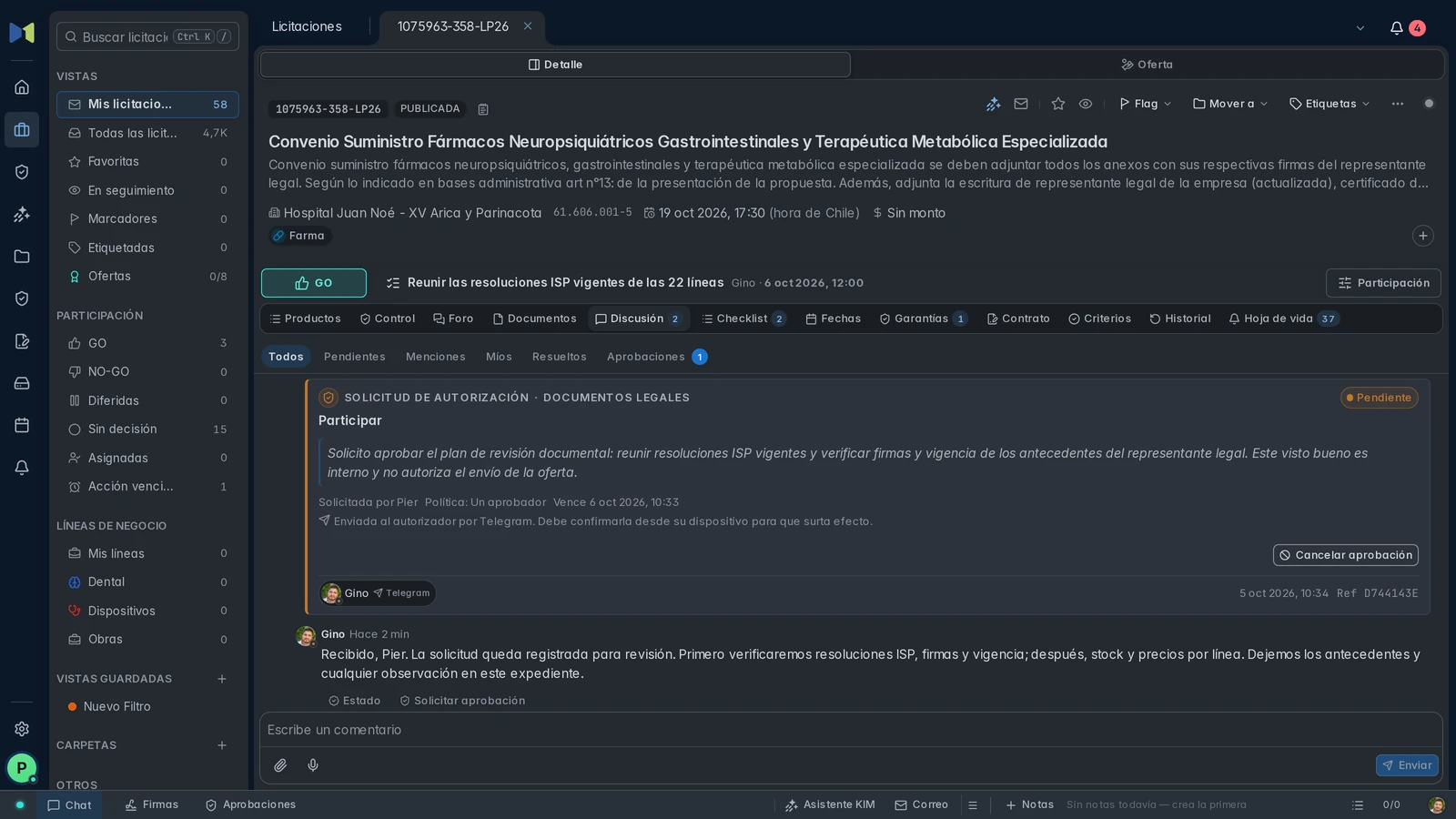Image resolution: width=1456 pixels, height=819 pixels.
Task: Mark licitación as favorite with star icon
Action: tap(1057, 104)
